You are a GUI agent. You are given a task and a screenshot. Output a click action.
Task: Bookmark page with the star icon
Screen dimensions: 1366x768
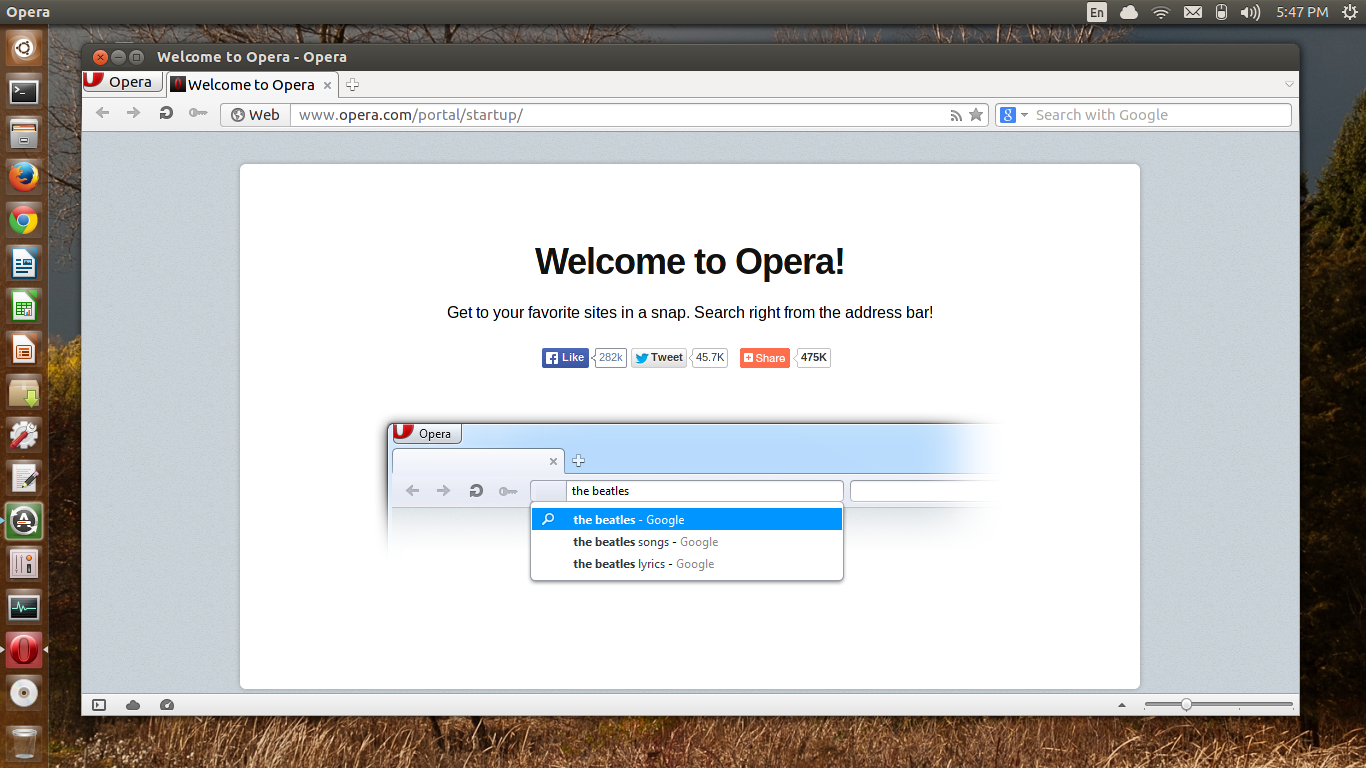[976, 115]
